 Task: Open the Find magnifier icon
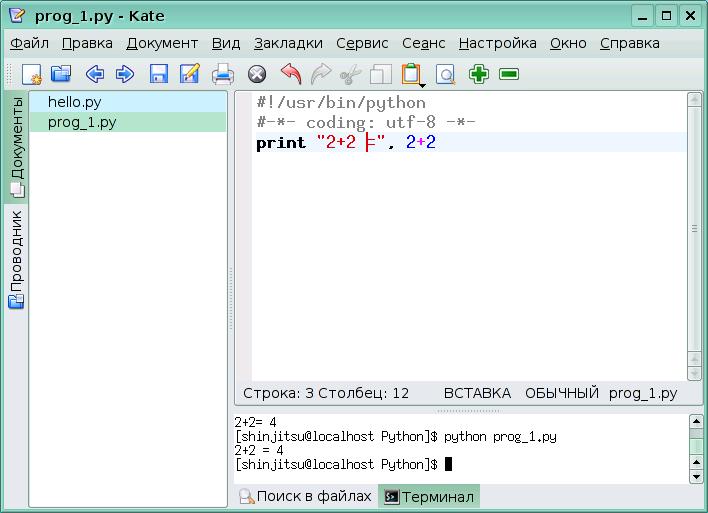pos(445,74)
